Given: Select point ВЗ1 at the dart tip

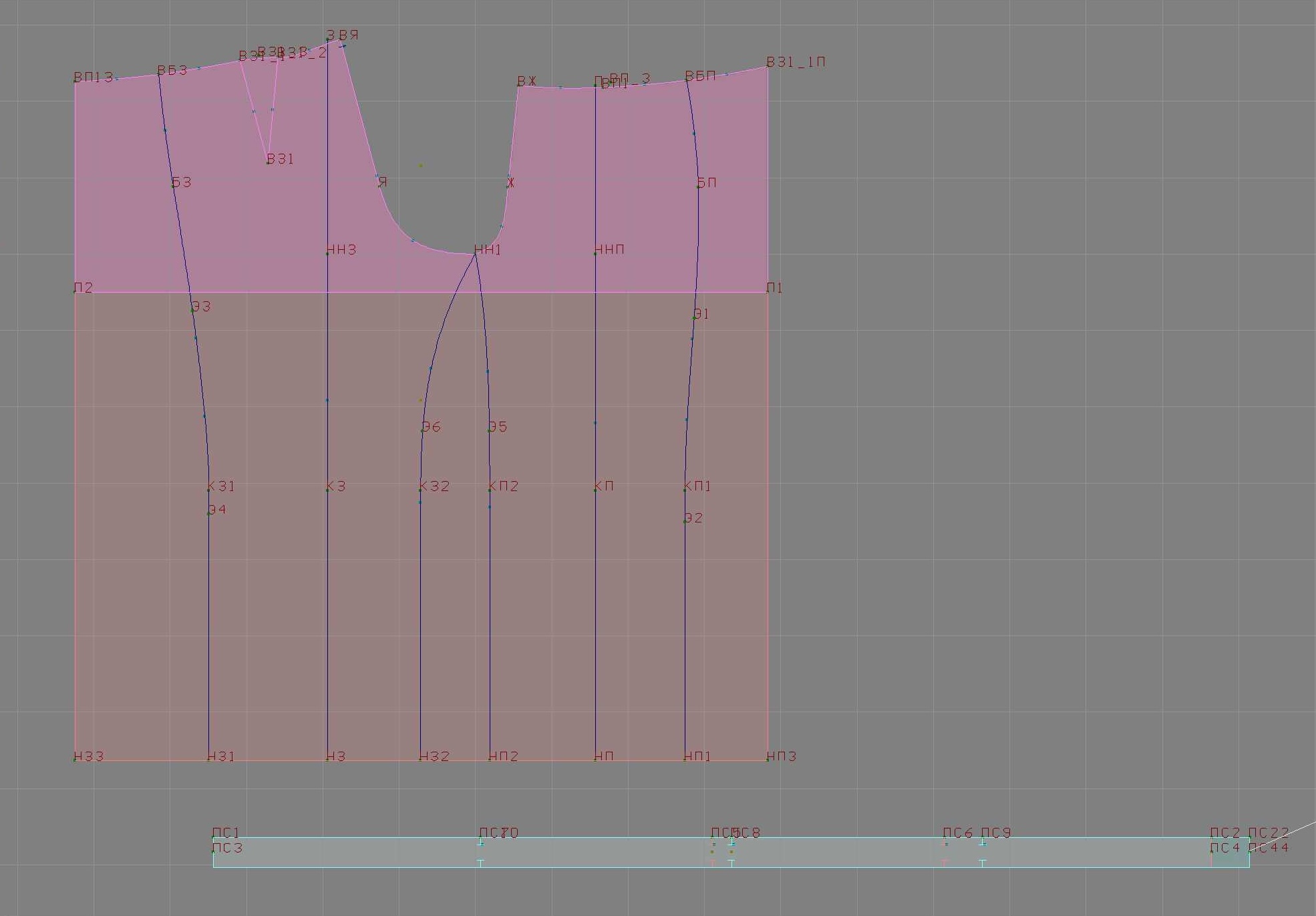Looking at the screenshot, I should coord(269,162).
